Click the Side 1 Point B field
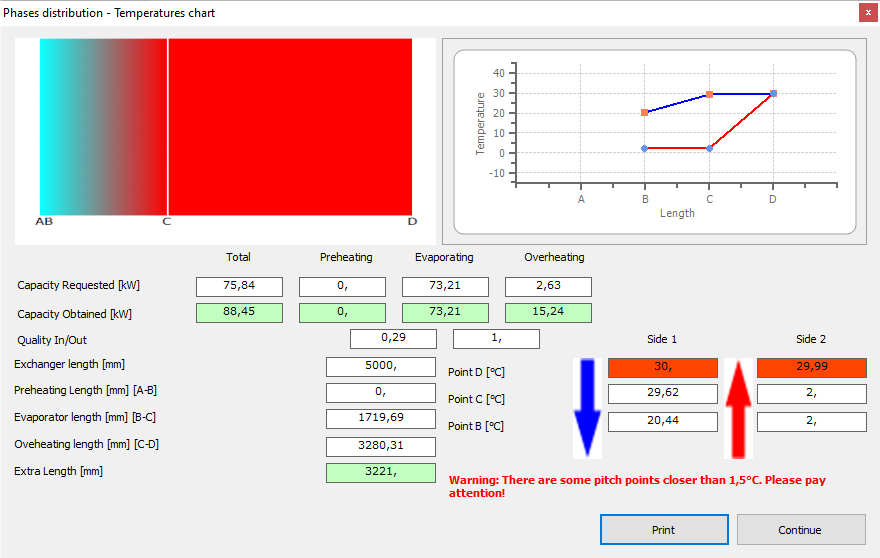Viewport: 880px width, 558px height. click(x=662, y=421)
